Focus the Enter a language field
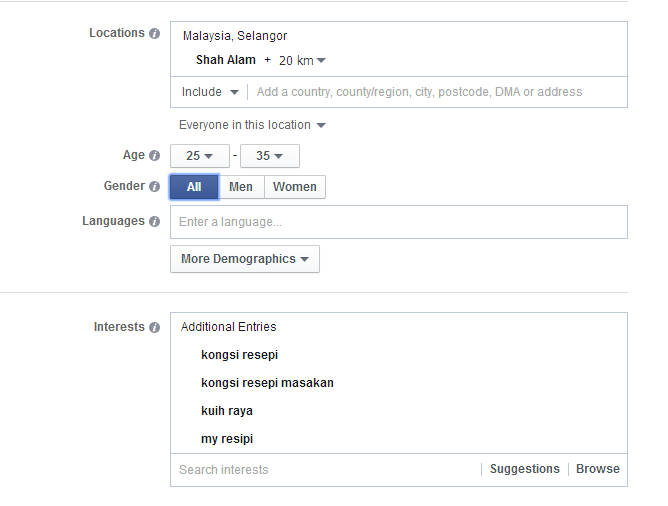This screenshot has width=668, height=506. tap(399, 222)
